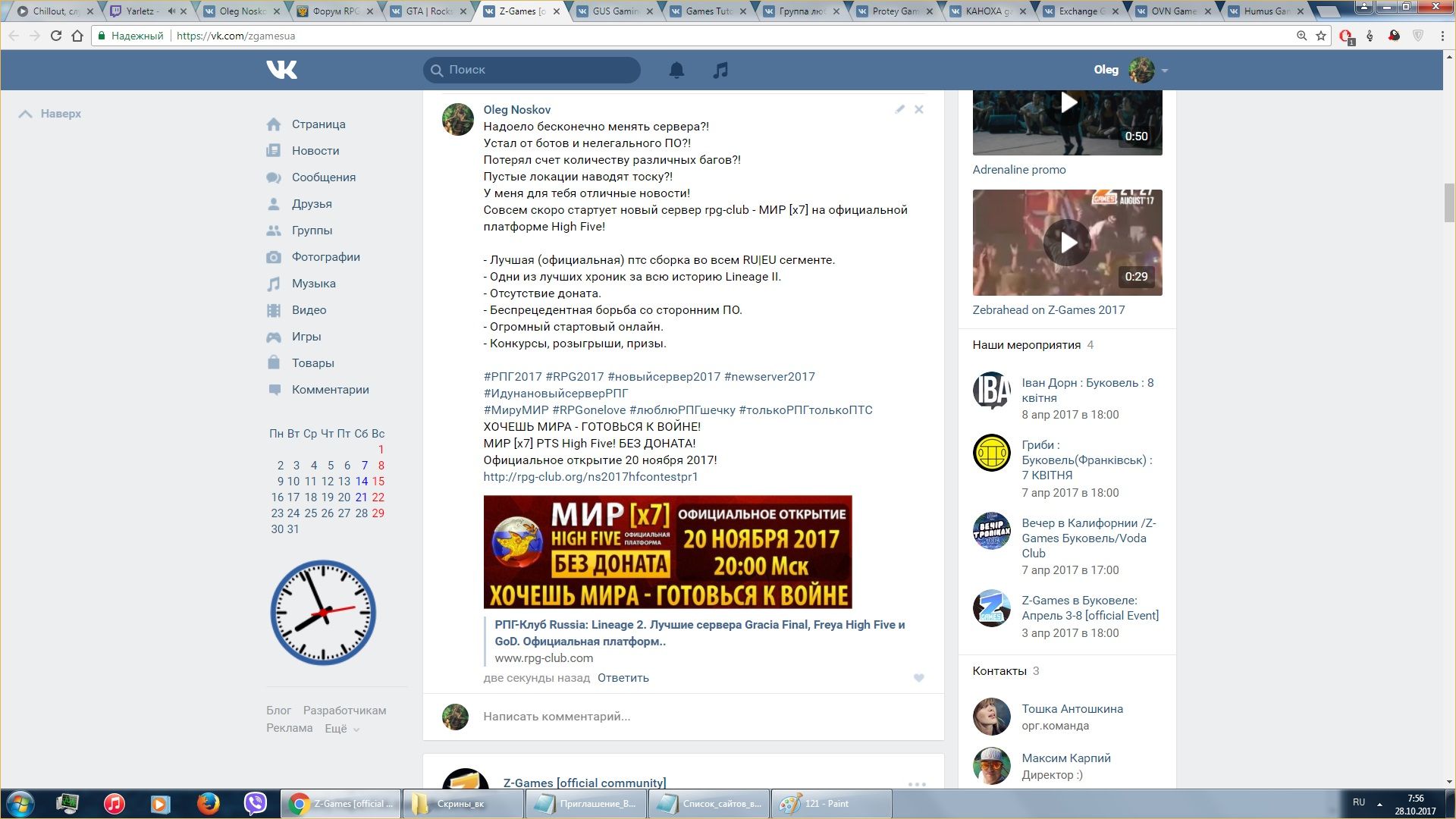Switch to the GTA Rockstar browser tab
The image size is (1456, 819).
tap(428, 11)
